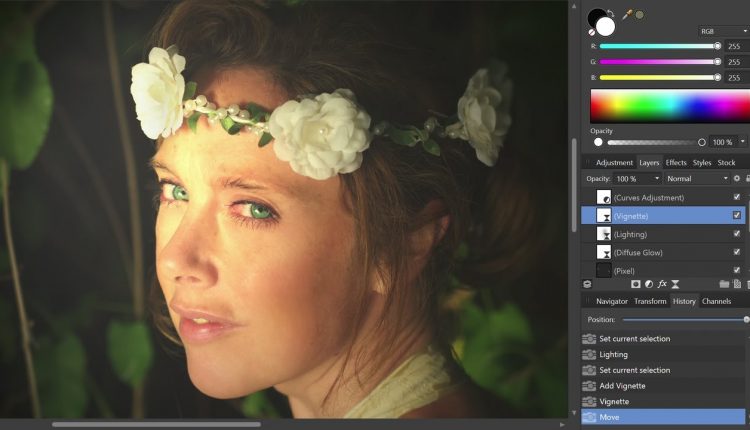Screen dimensions: 750x430
Task: Add a live filter via hourglass icon
Action: [675, 284]
